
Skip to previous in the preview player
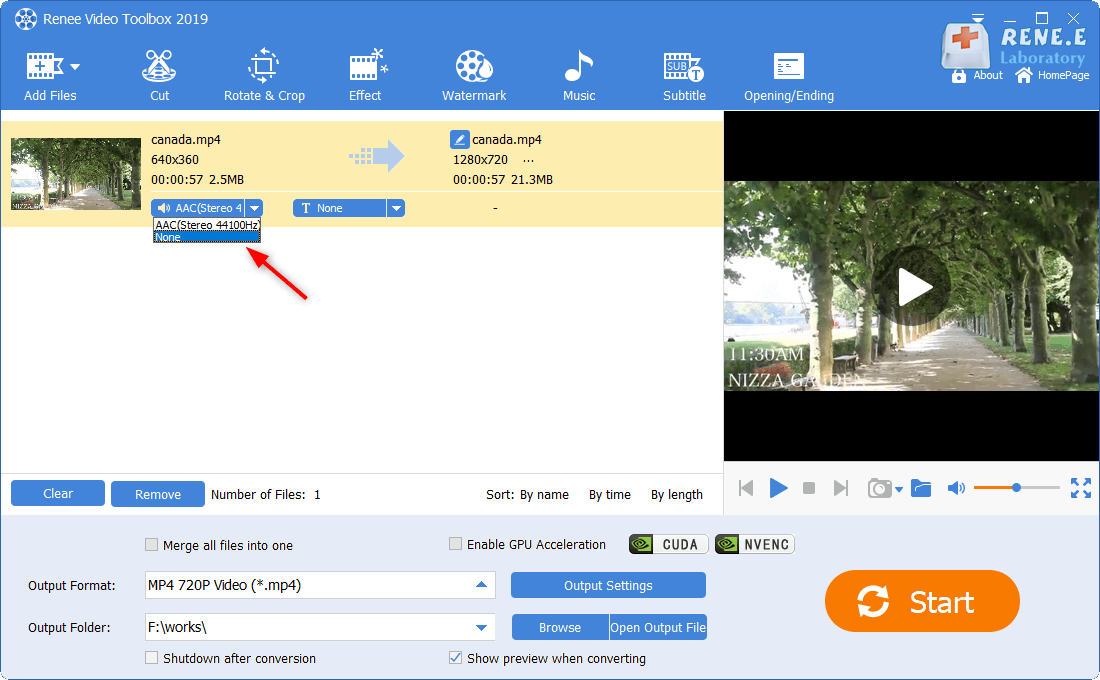[x=746, y=488]
